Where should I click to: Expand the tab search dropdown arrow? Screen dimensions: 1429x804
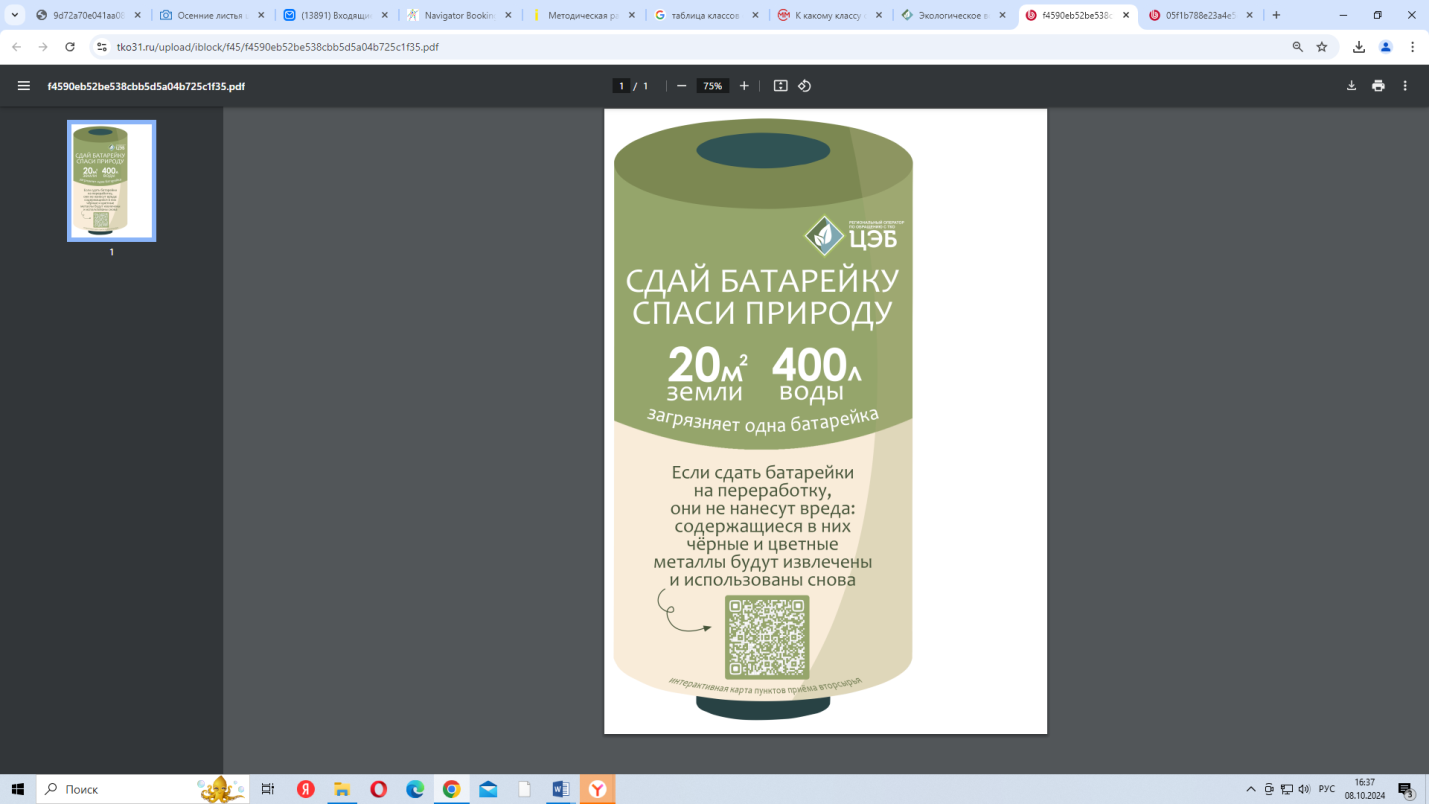[15, 15]
